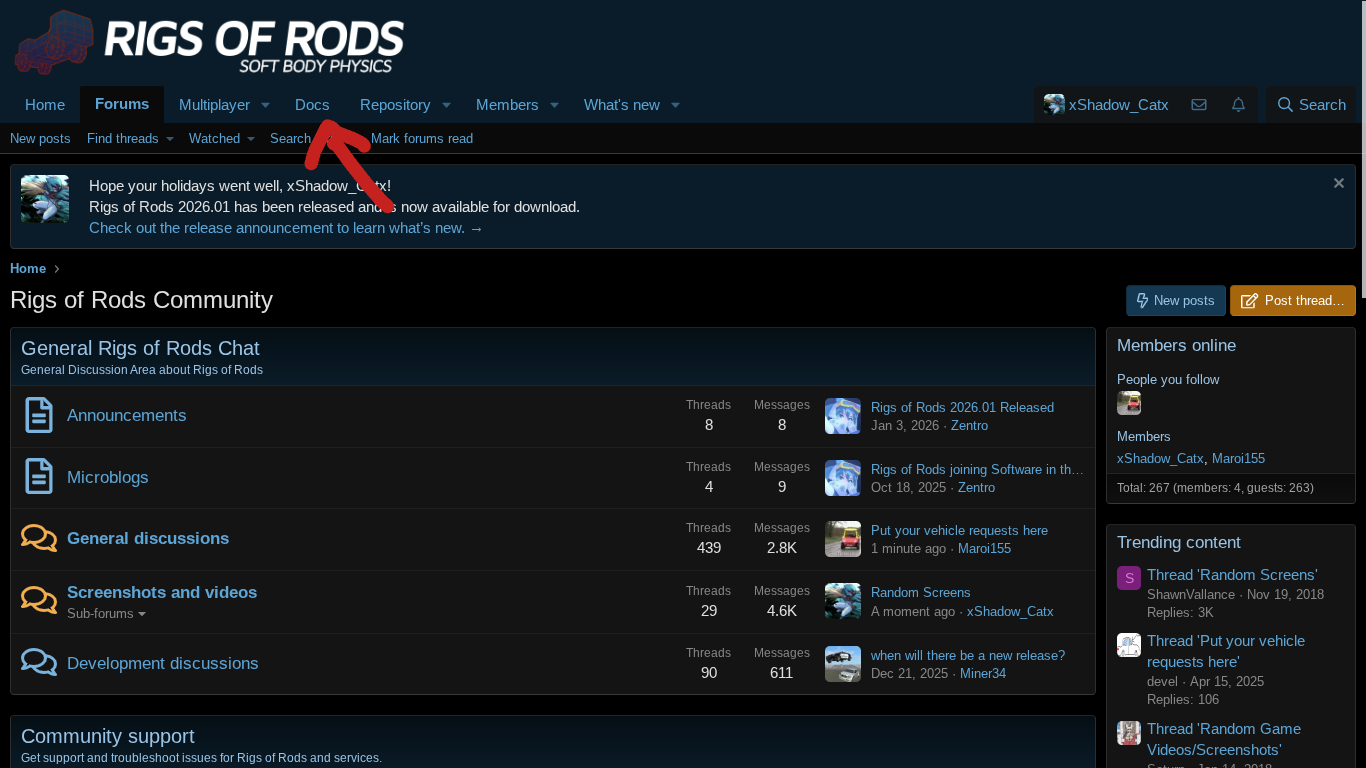The width and height of the screenshot is (1366, 768).
Task: Expand the Multiplayer menu arrow
Action: (x=266, y=105)
